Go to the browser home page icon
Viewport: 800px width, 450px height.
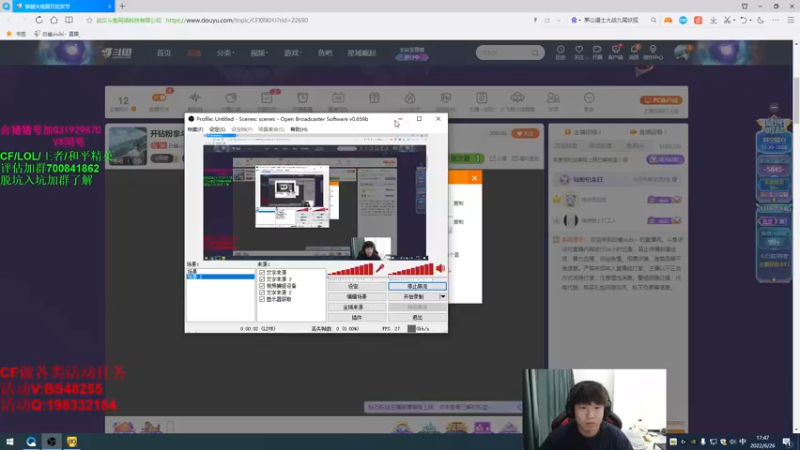pyautogui.click(x=54, y=20)
